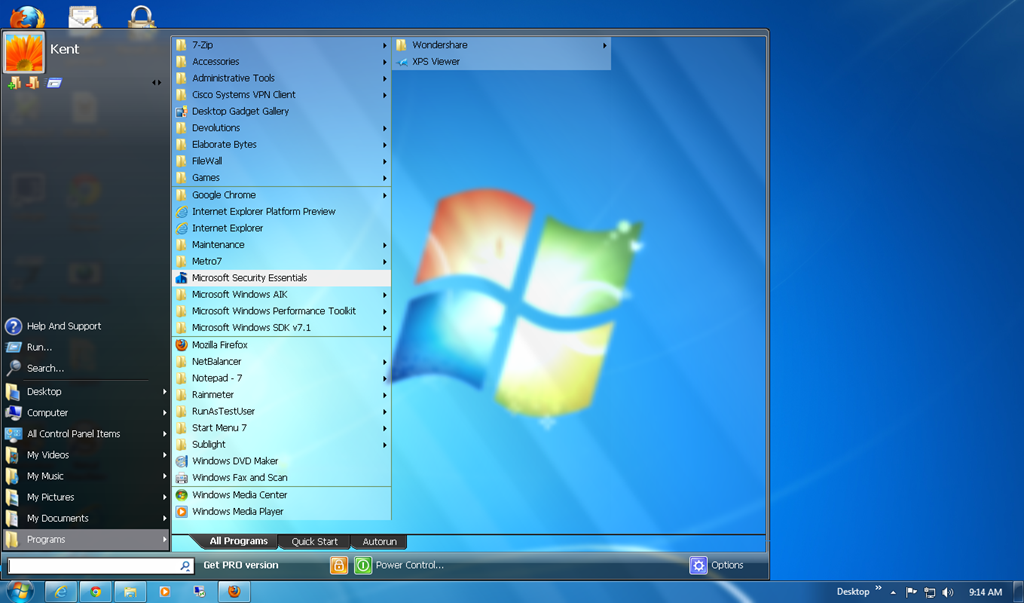Expand the Computer submenu arrow

tap(164, 412)
